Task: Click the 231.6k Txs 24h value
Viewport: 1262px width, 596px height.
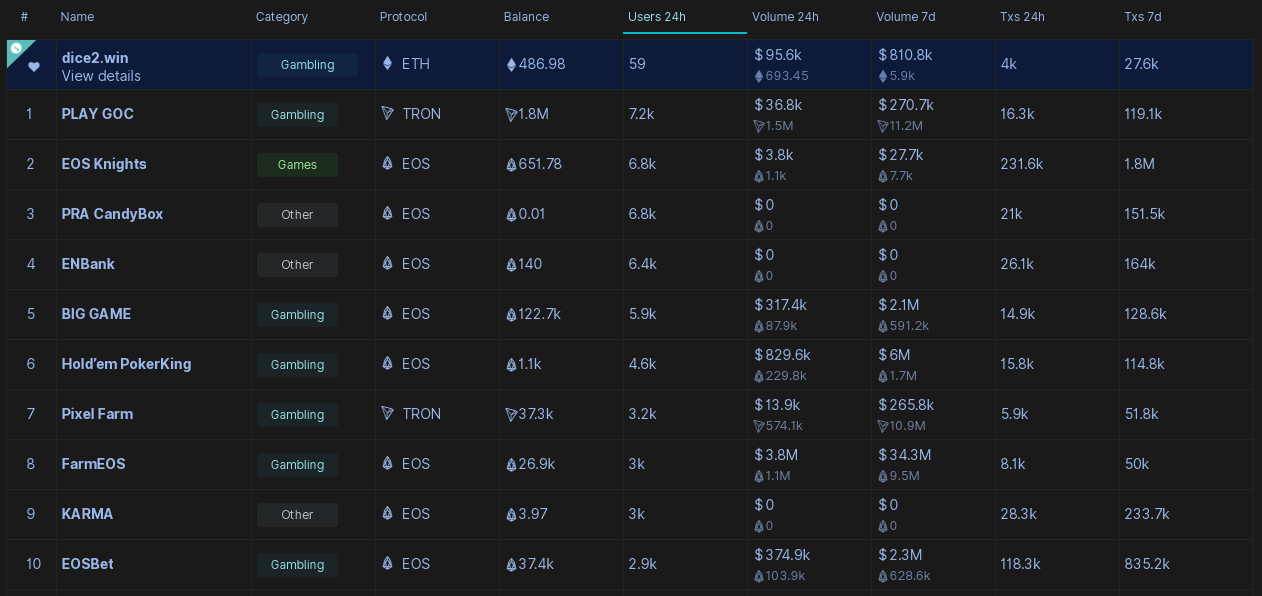Action: tap(1022, 164)
